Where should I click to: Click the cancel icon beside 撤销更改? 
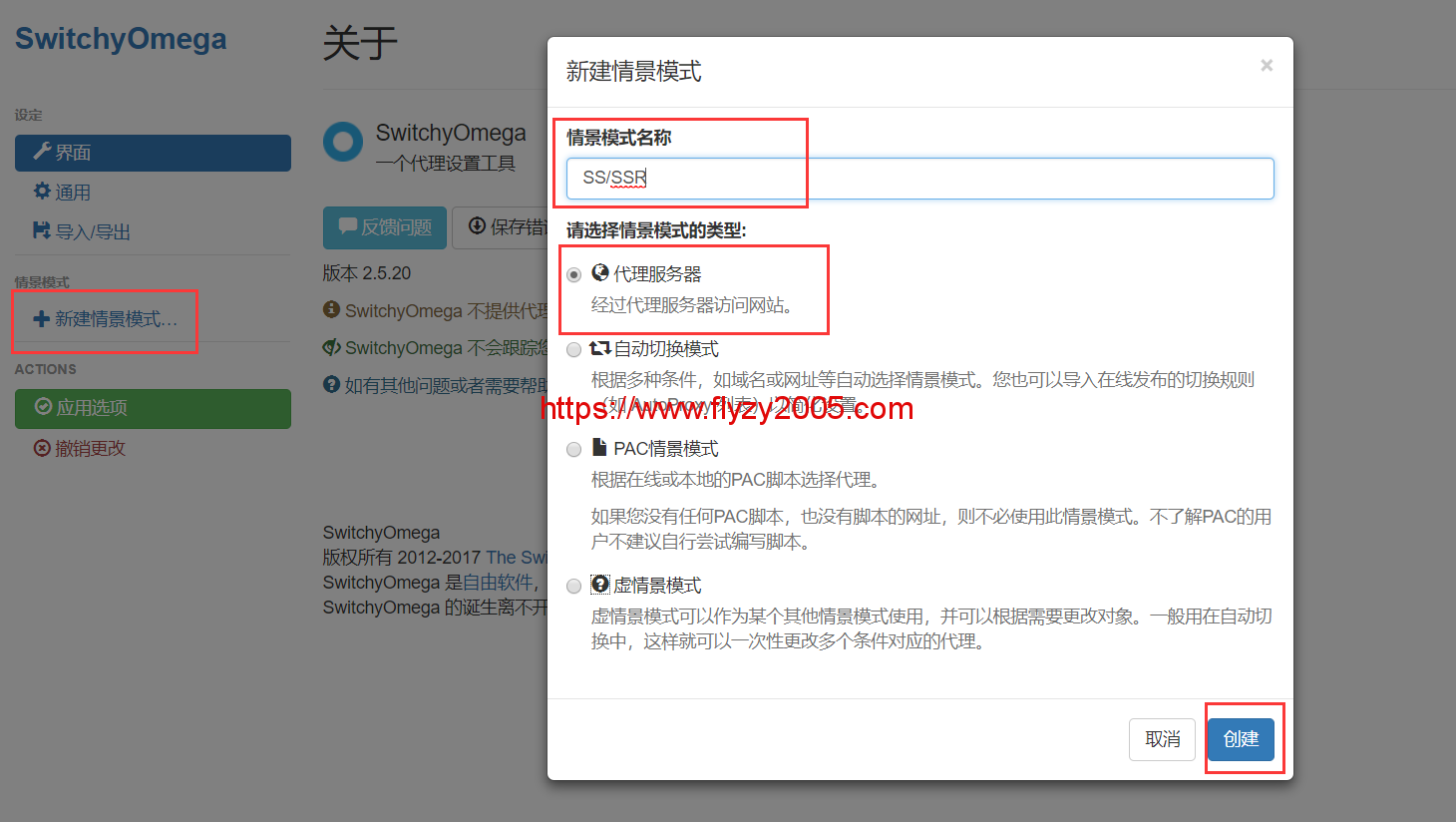point(42,449)
